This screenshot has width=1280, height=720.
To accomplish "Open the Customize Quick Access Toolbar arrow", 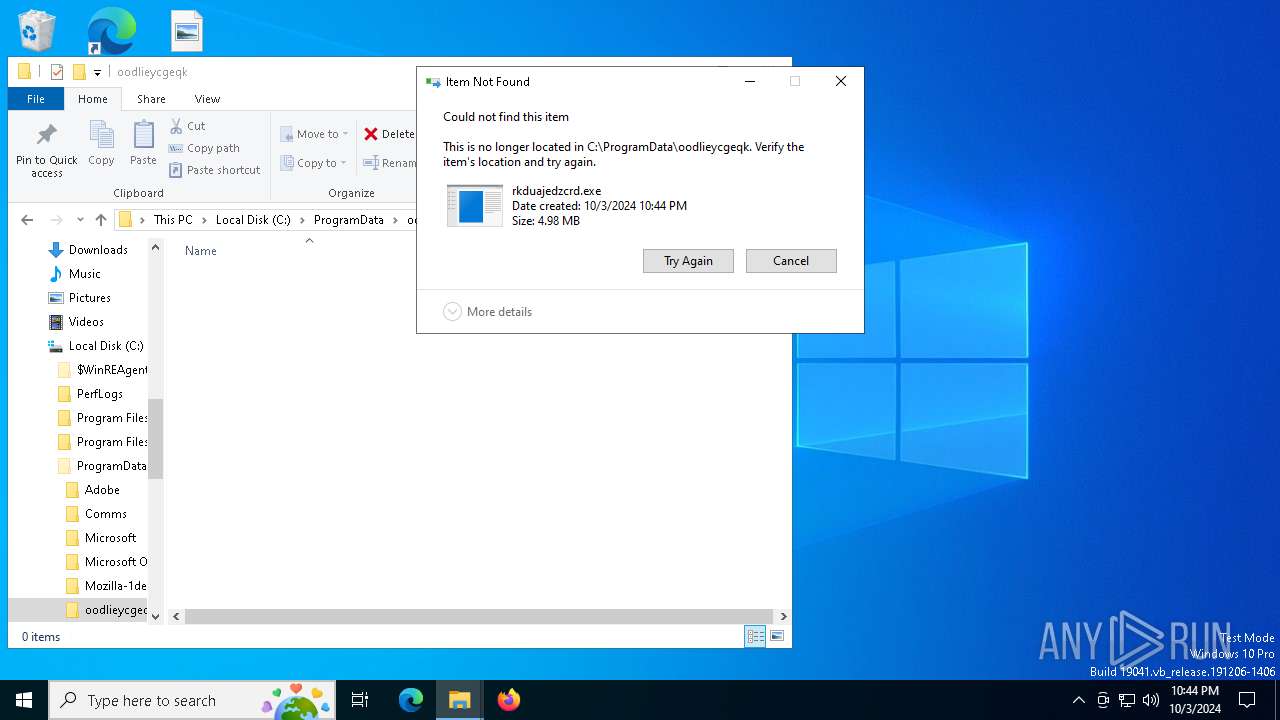I will (97, 72).
